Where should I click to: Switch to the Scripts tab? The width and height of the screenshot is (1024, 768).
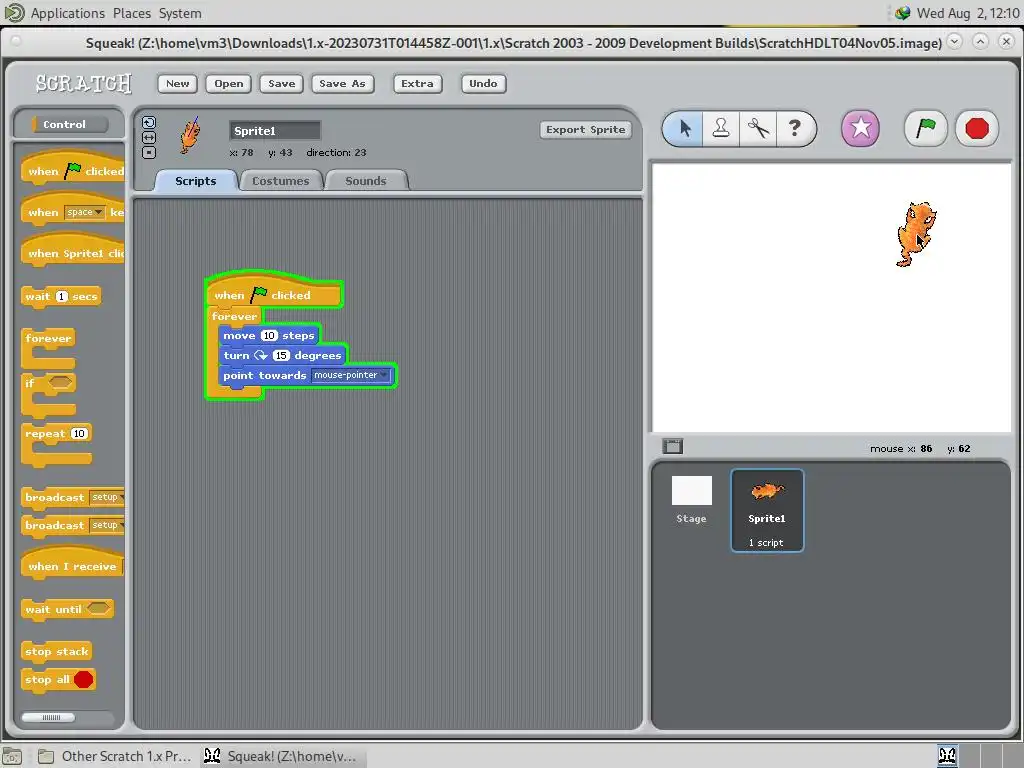[x=195, y=181]
